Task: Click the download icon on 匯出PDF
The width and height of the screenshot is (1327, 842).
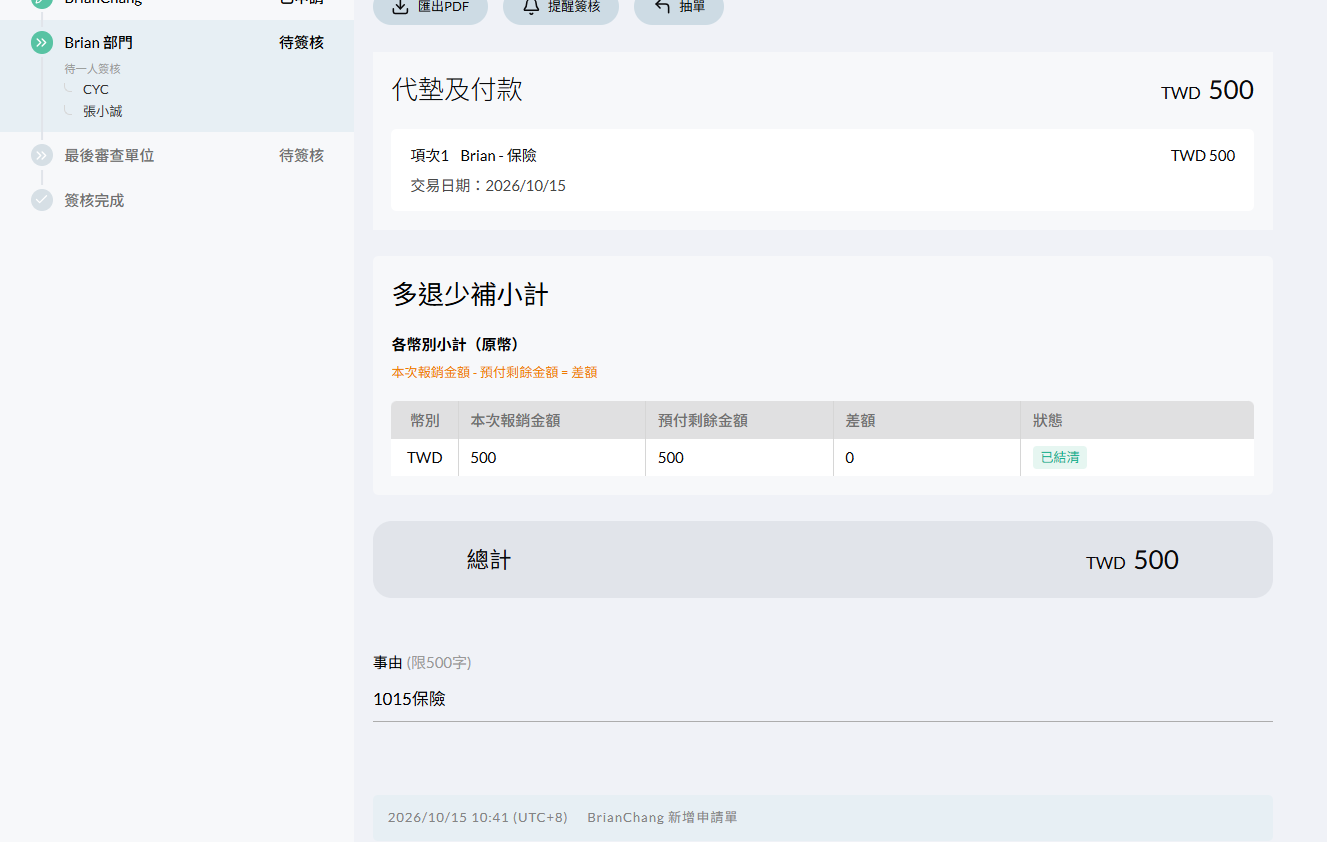Action: [x=400, y=7]
